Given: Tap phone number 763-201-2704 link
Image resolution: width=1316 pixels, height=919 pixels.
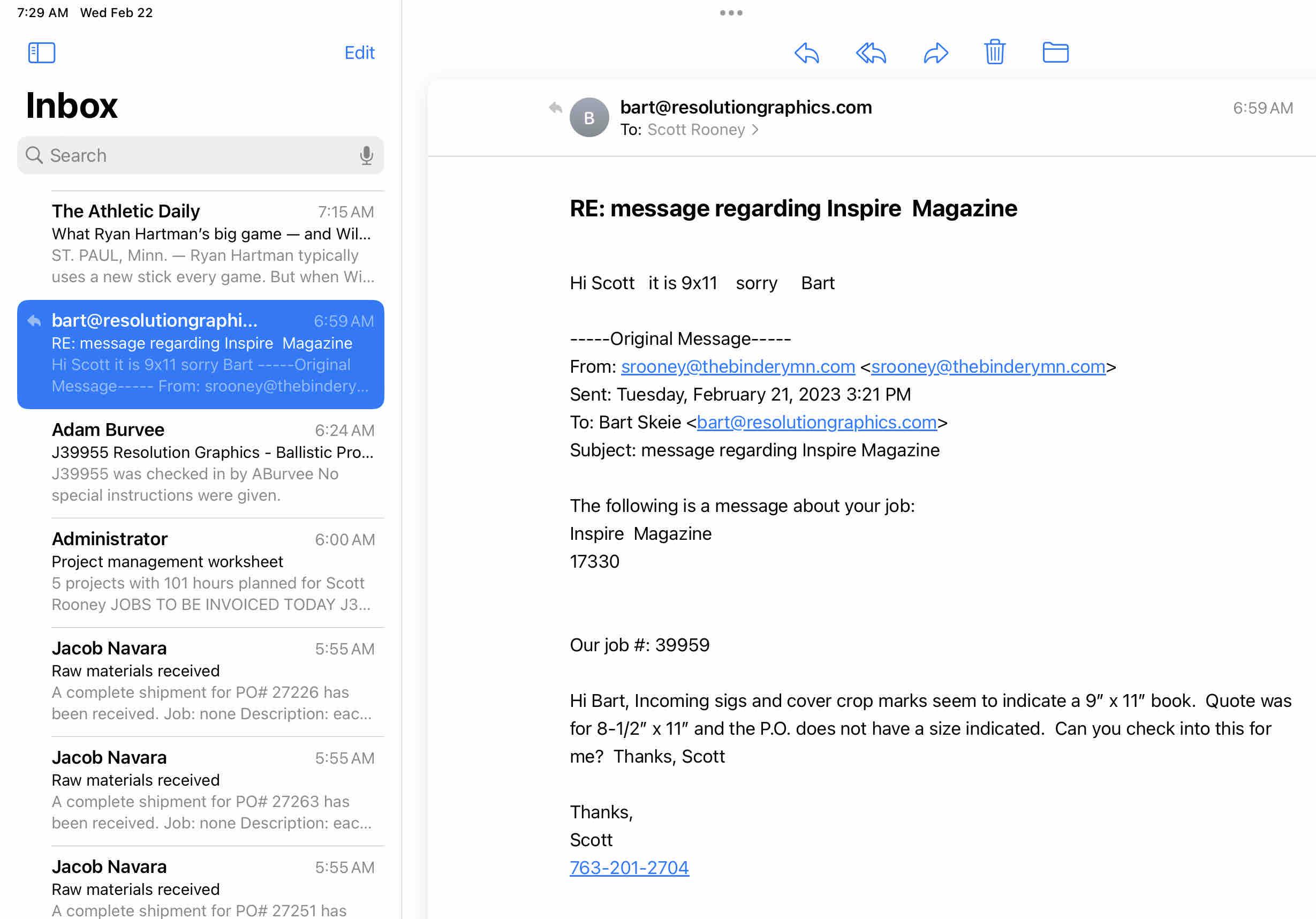Looking at the screenshot, I should pyautogui.click(x=629, y=868).
